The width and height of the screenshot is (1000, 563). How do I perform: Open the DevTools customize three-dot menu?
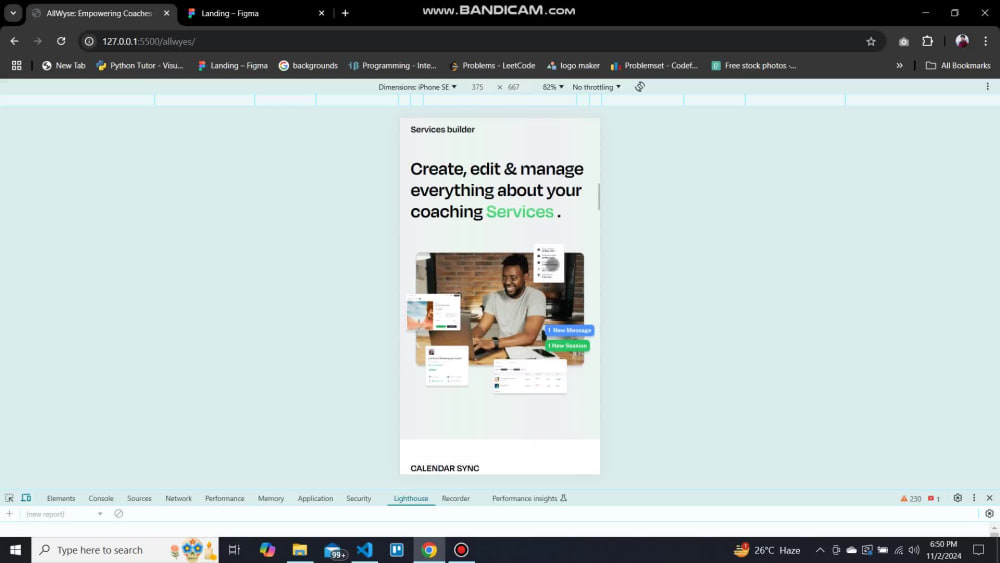click(x=974, y=498)
